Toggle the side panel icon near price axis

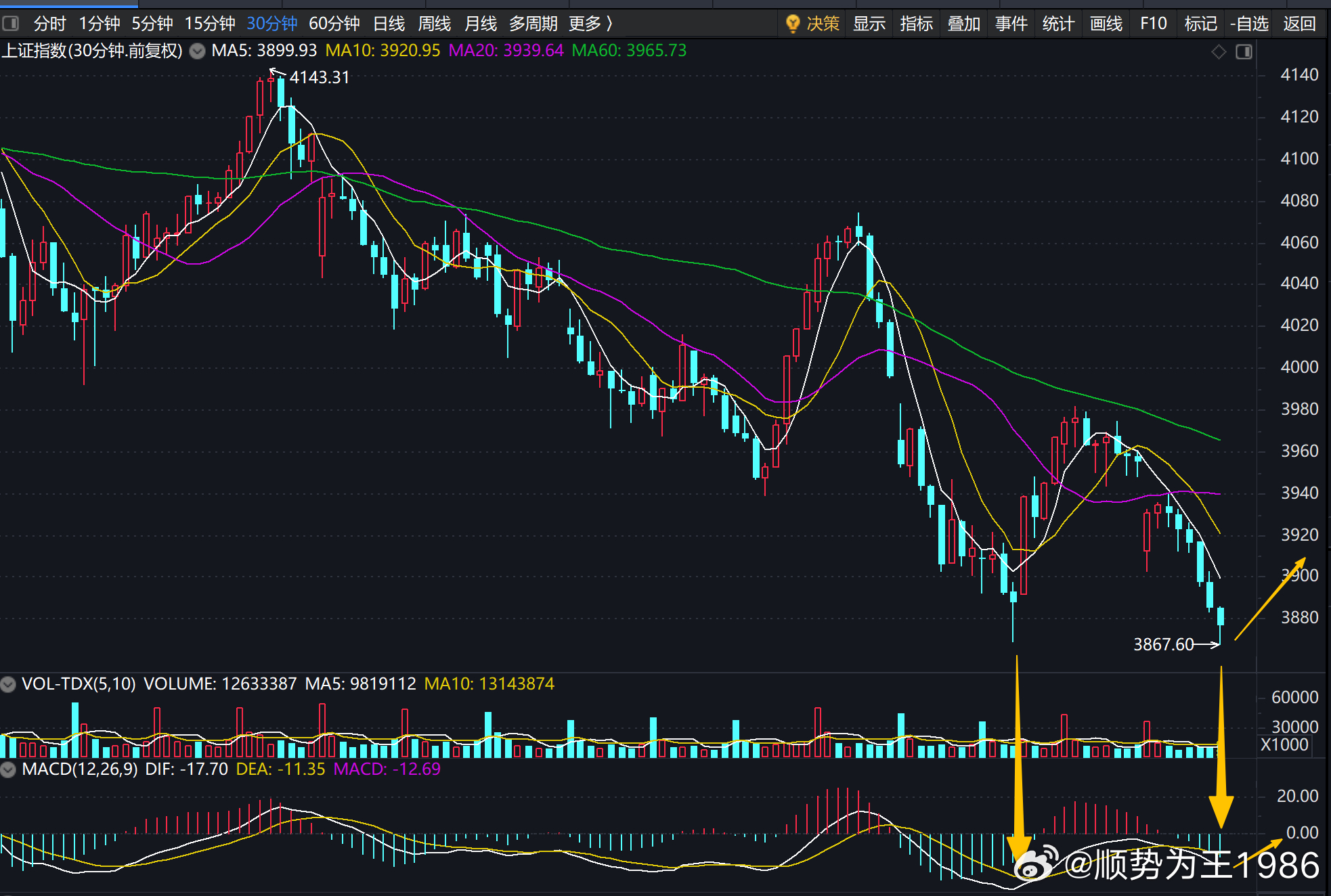pos(1244,52)
